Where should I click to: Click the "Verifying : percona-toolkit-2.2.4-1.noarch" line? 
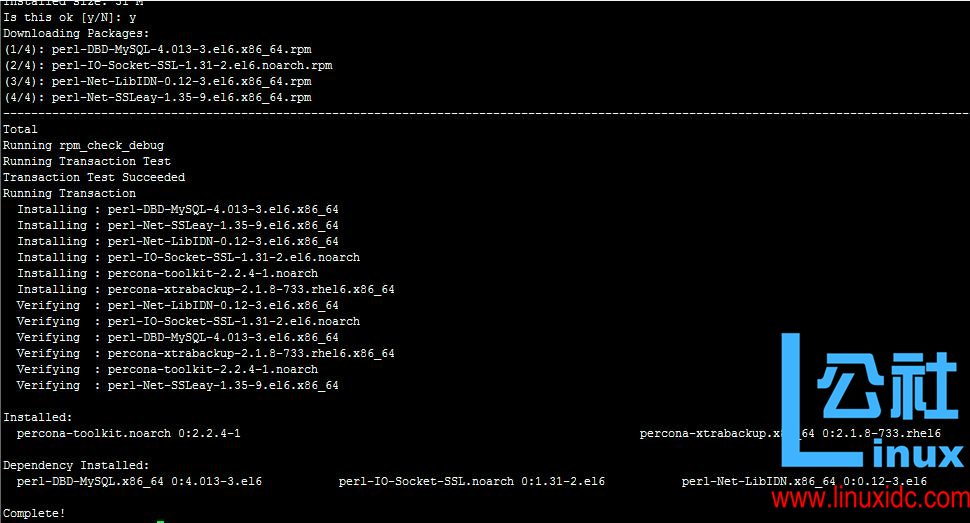click(x=167, y=369)
